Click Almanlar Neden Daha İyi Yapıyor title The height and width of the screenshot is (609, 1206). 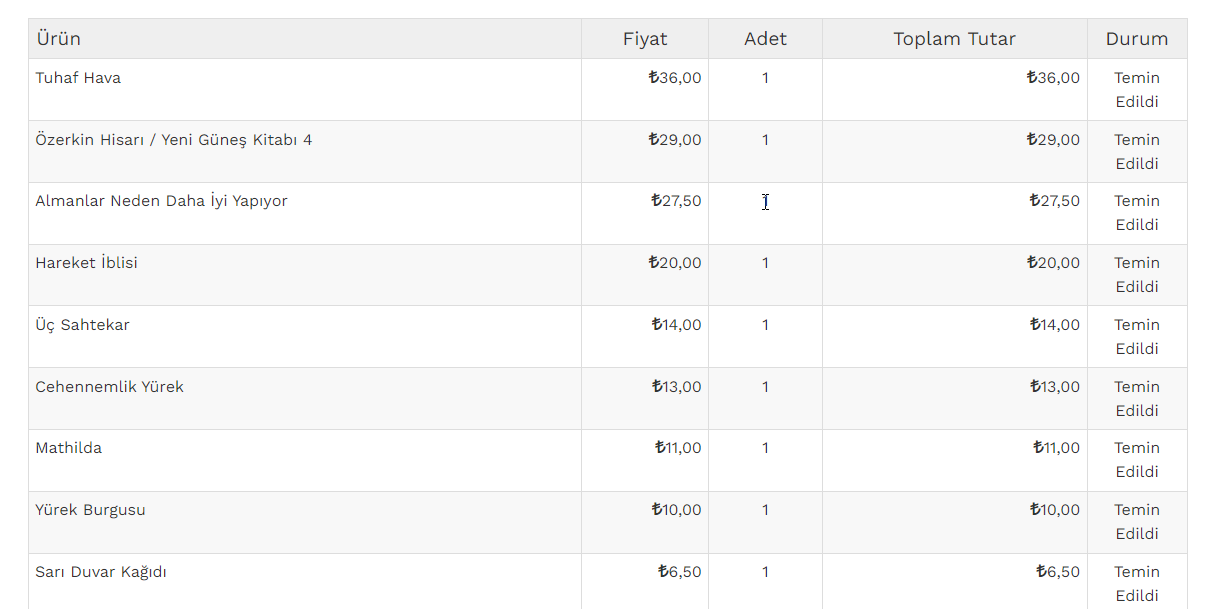click(x=161, y=201)
